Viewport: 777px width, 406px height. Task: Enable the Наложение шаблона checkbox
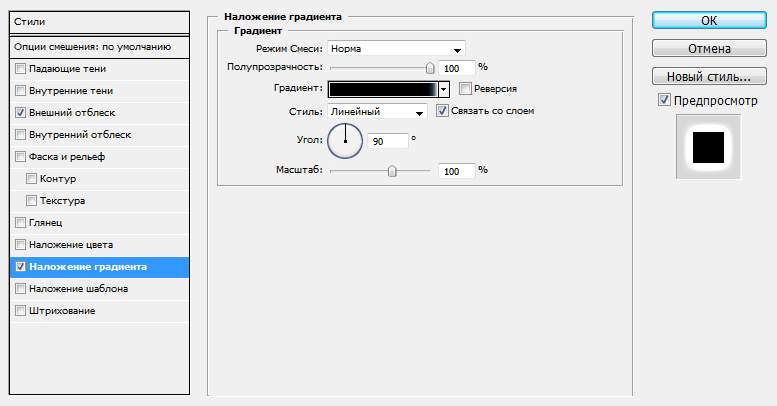coord(20,289)
